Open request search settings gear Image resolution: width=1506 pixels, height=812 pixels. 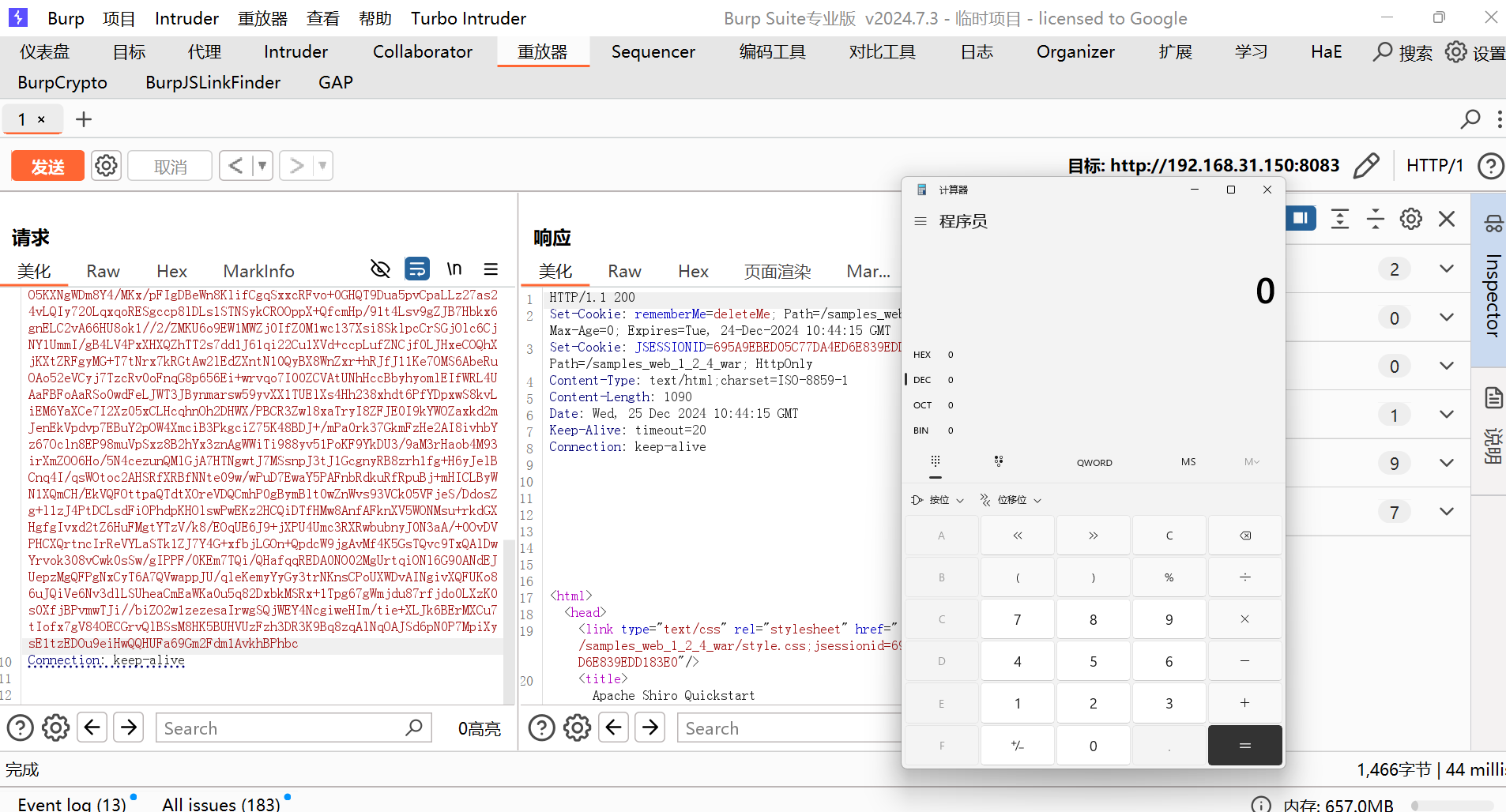55,727
